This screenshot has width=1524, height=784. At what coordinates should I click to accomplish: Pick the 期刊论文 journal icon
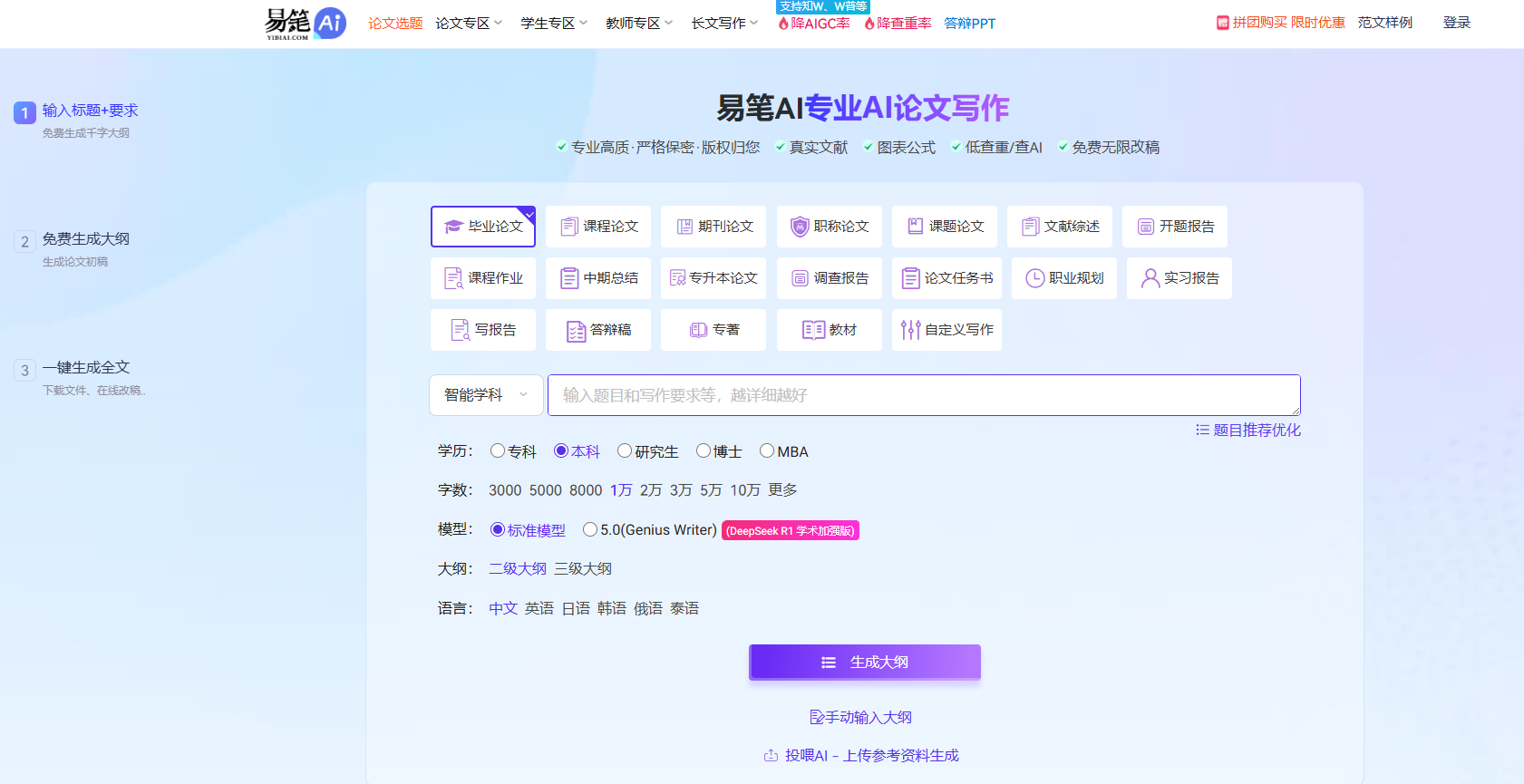click(x=684, y=227)
